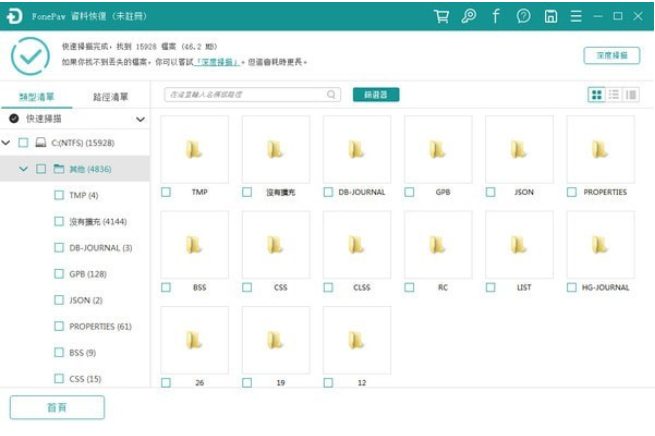Click the 深度掃描 button
655x436 pixels.
[x=612, y=56]
